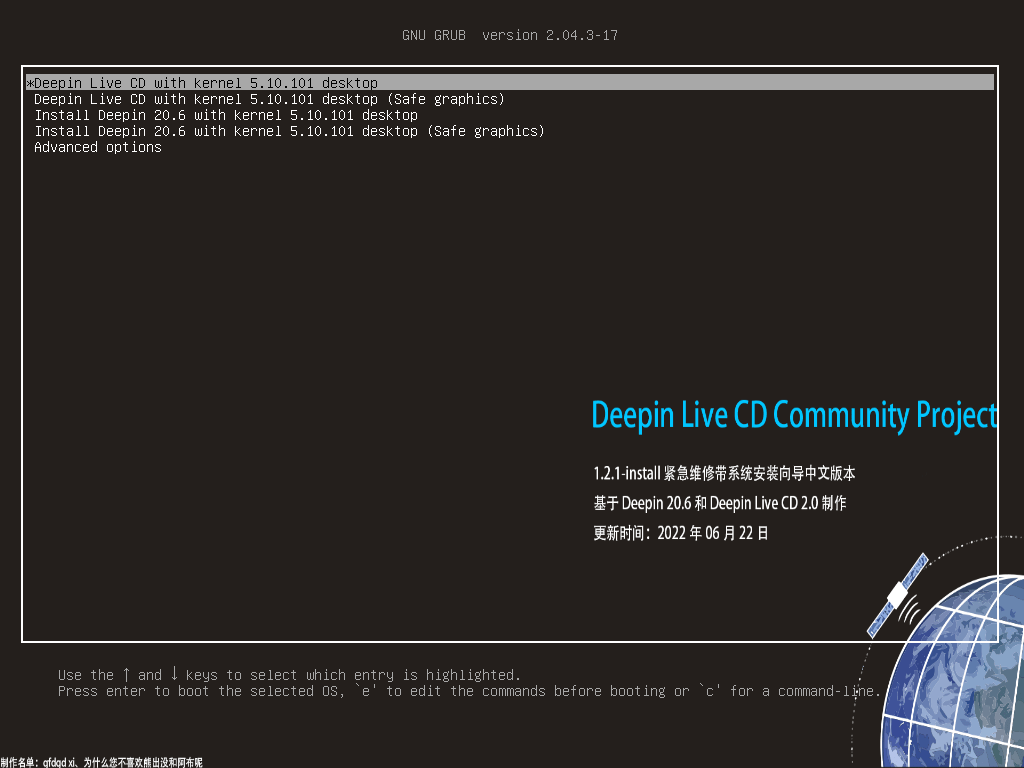
Task: Click the GNU GRUB version 2.04.3-17 header
Action: [511, 34]
